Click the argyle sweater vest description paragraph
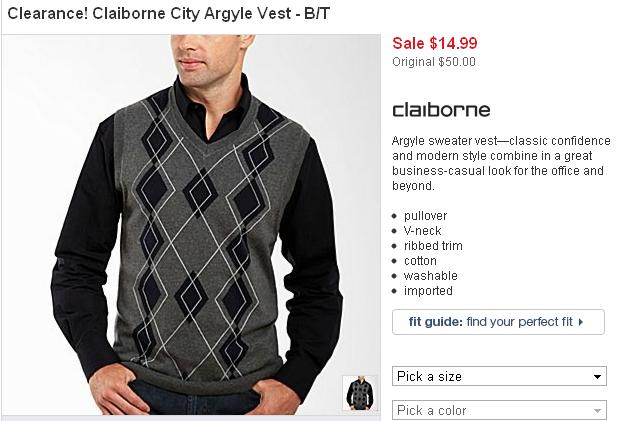This screenshot has width=624, height=421. coord(501,163)
